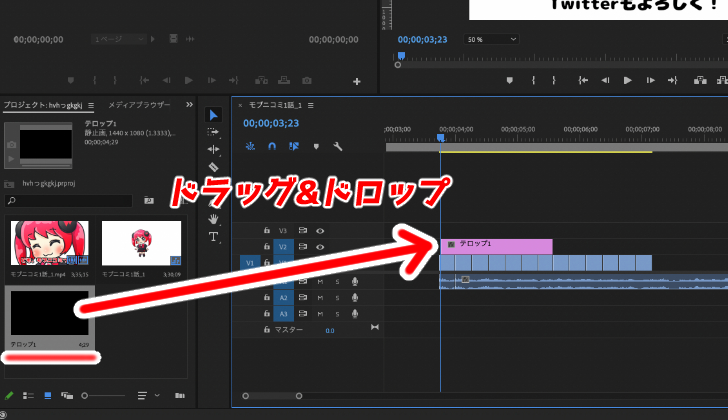Click Automate to Sequence in Project panel

[180, 395]
